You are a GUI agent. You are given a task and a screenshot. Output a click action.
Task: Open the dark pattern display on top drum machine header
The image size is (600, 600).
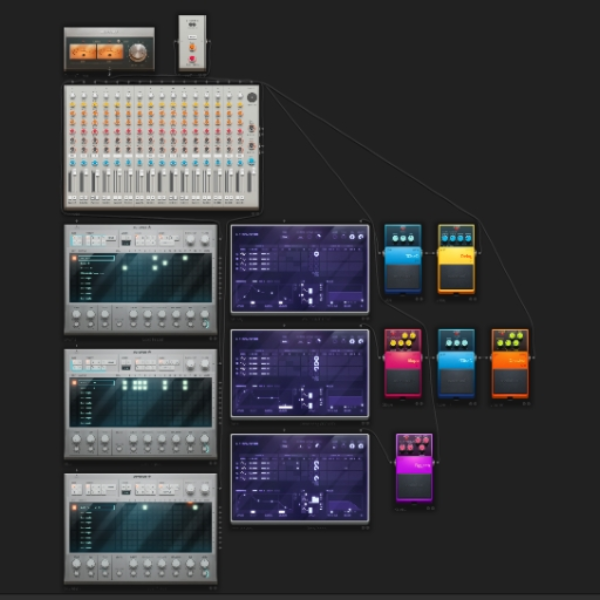(126, 242)
